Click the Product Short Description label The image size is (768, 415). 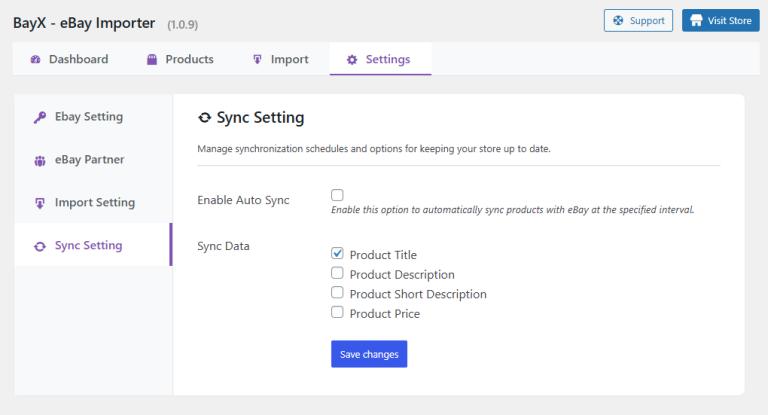coord(418,294)
